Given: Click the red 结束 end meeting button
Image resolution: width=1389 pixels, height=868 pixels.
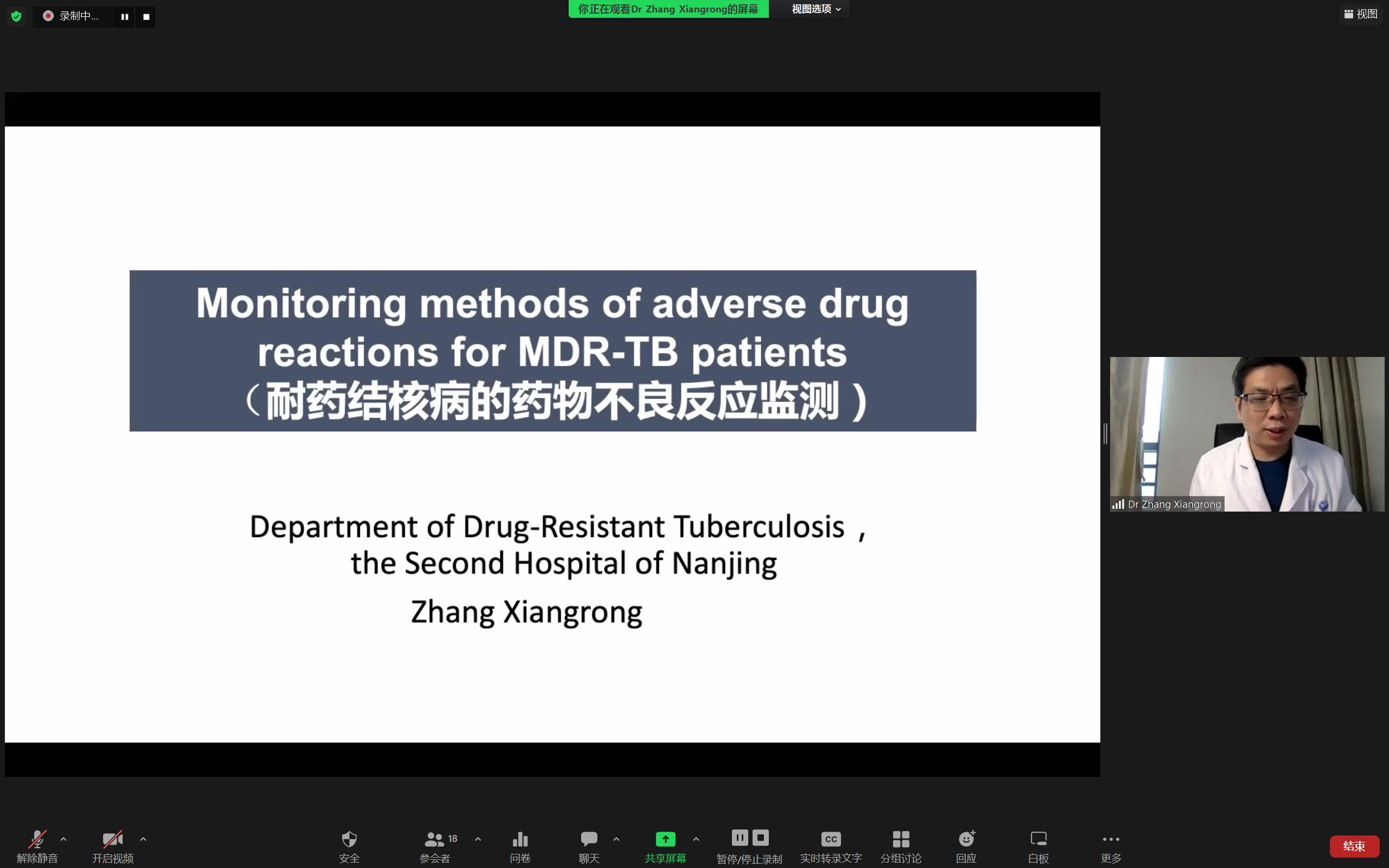Looking at the screenshot, I should point(1355,846).
